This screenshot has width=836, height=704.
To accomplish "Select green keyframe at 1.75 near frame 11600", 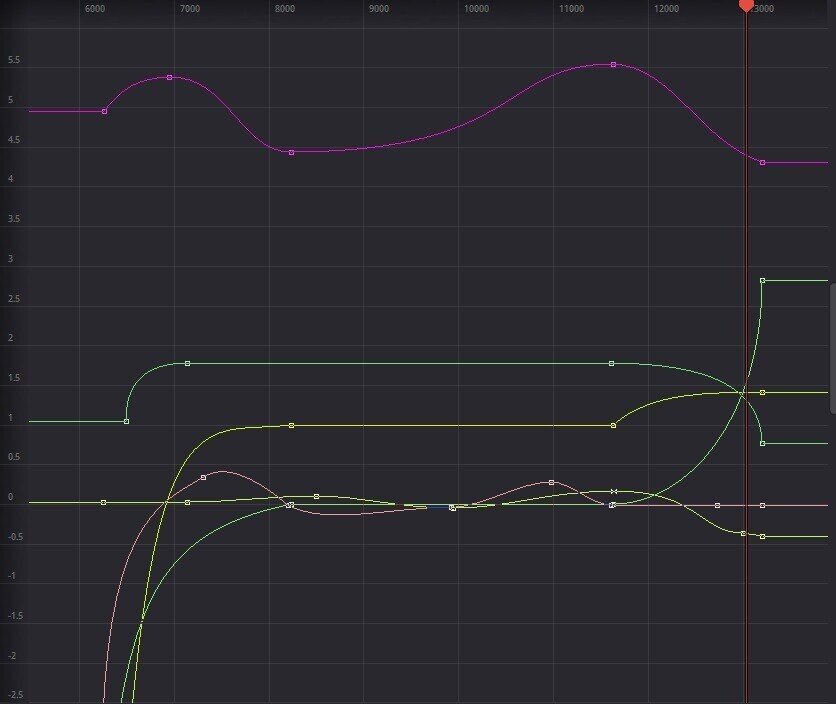I will 612,364.
